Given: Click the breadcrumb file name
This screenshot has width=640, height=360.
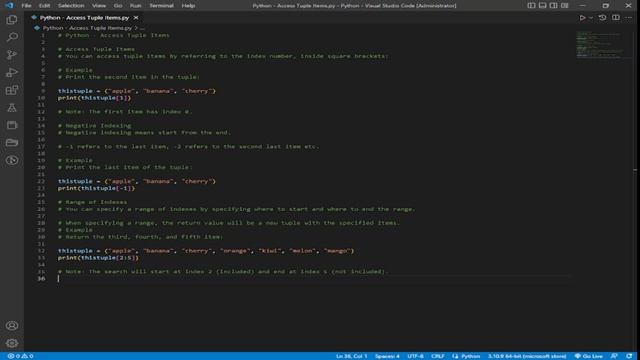Looking at the screenshot, I should 87,28.
